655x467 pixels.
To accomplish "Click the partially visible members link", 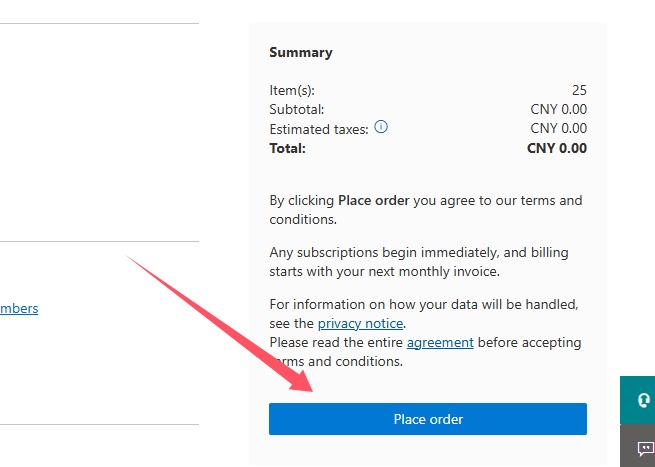I will [x=19, y=308].
